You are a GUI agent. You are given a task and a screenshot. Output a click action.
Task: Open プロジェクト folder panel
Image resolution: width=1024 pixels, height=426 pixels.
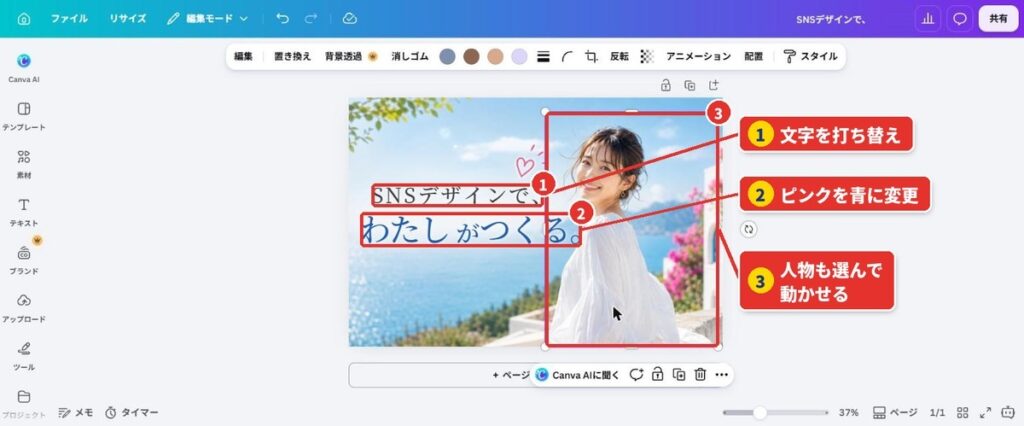tap(24, 404)
